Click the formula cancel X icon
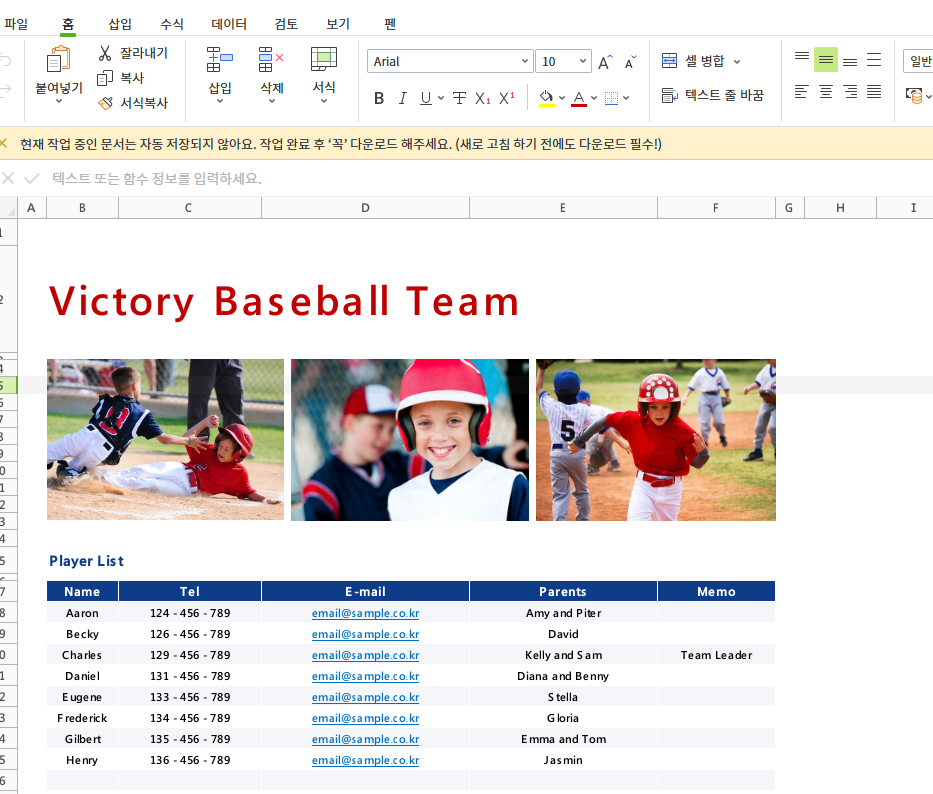The image size is (933, 794). click(8, 178)
